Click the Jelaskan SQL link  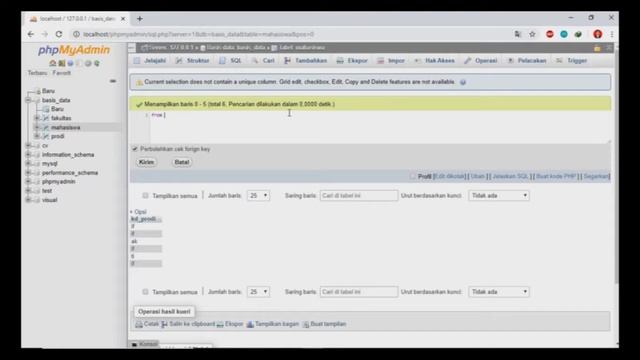510,176
